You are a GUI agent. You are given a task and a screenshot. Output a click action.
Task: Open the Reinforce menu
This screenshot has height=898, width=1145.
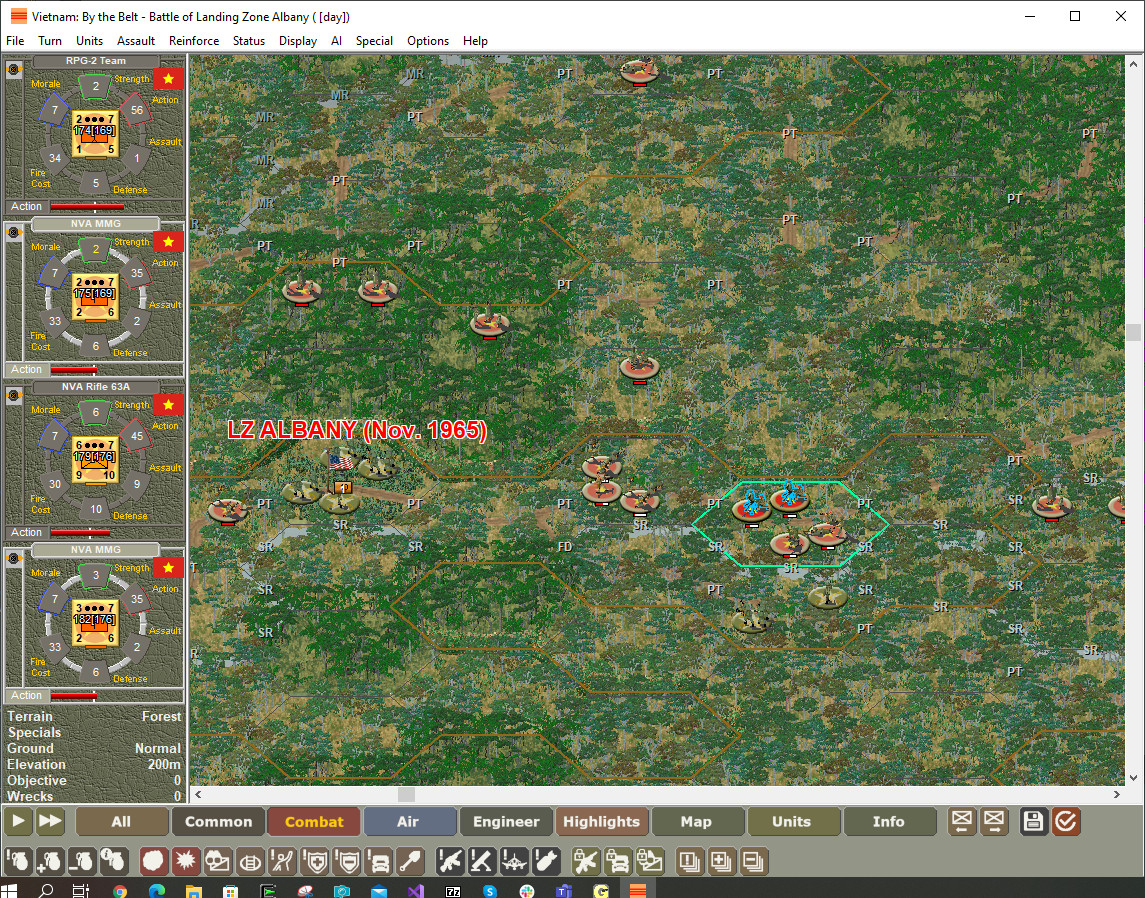coord(194,41)
